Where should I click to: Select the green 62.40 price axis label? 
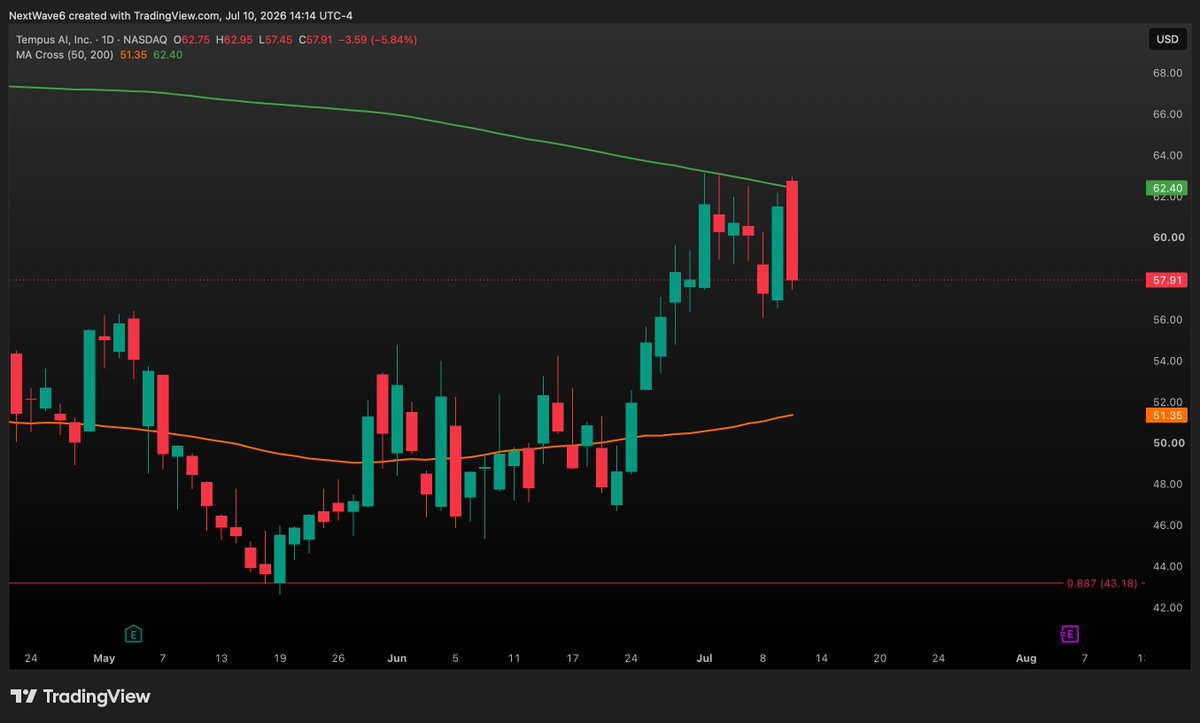(x=1166, y=188)
